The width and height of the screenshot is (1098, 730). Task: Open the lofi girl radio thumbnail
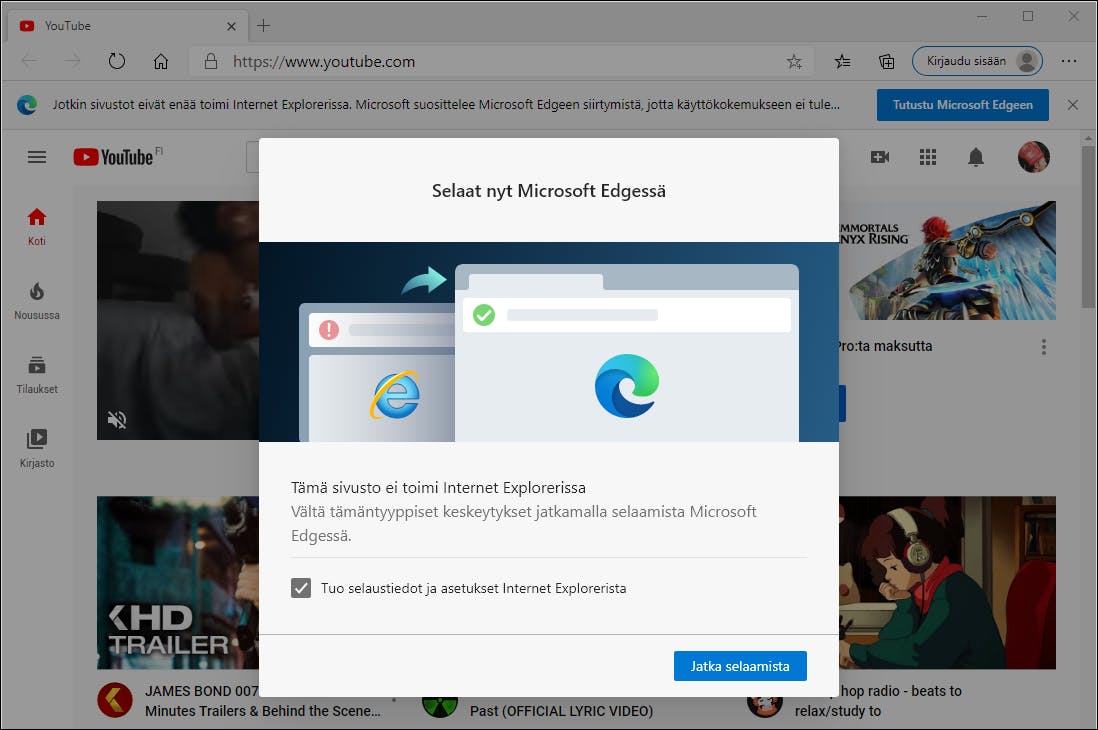[x=947, y=583]
